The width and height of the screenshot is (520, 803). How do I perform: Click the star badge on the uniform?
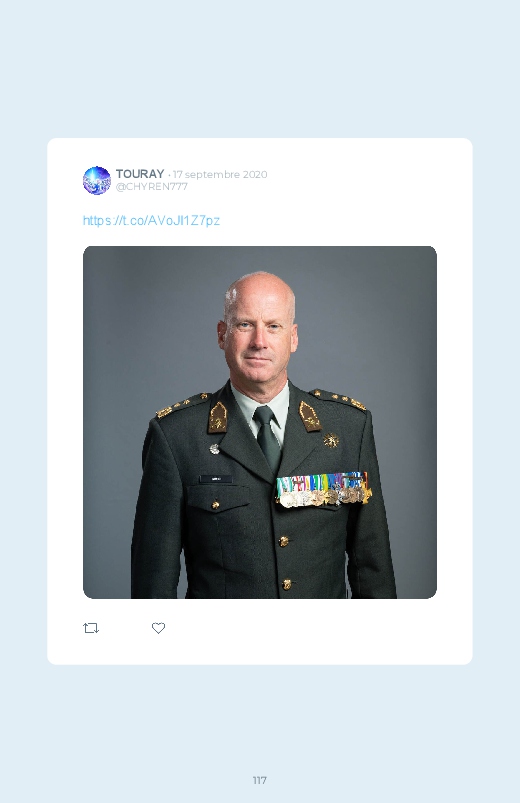tap(331, 440)
